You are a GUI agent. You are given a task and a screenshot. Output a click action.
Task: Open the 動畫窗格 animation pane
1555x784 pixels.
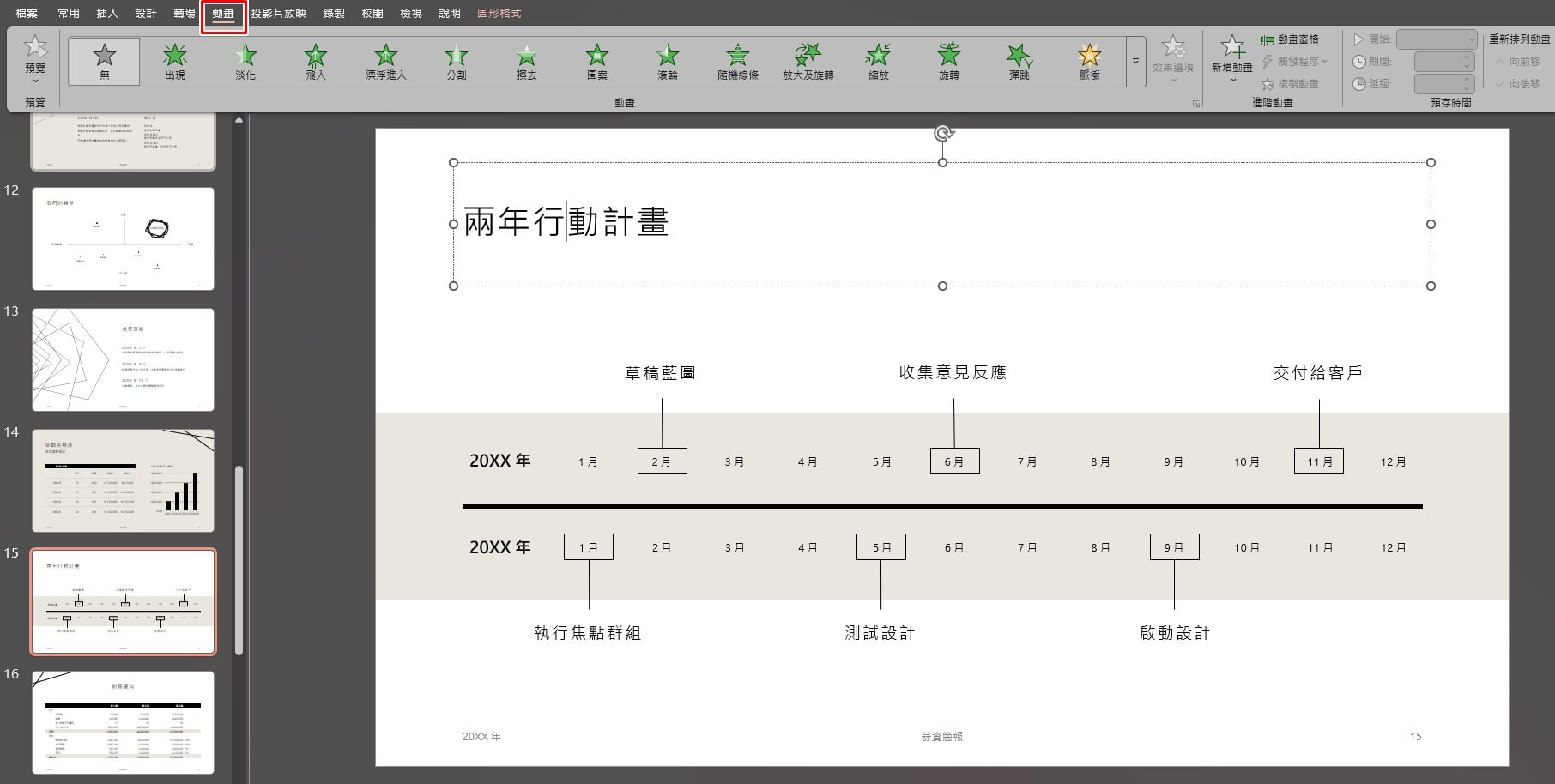click(1290, 39)
